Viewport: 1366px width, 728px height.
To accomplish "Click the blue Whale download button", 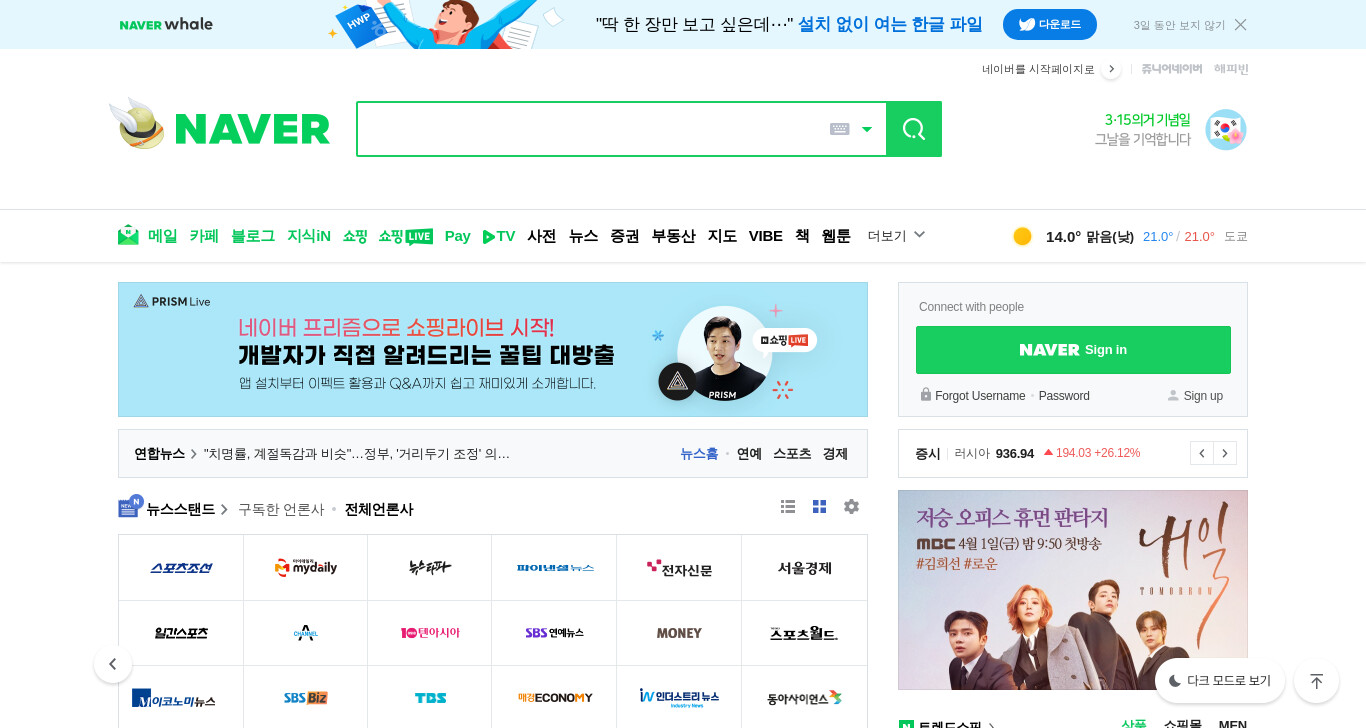I will point(1050,25).
